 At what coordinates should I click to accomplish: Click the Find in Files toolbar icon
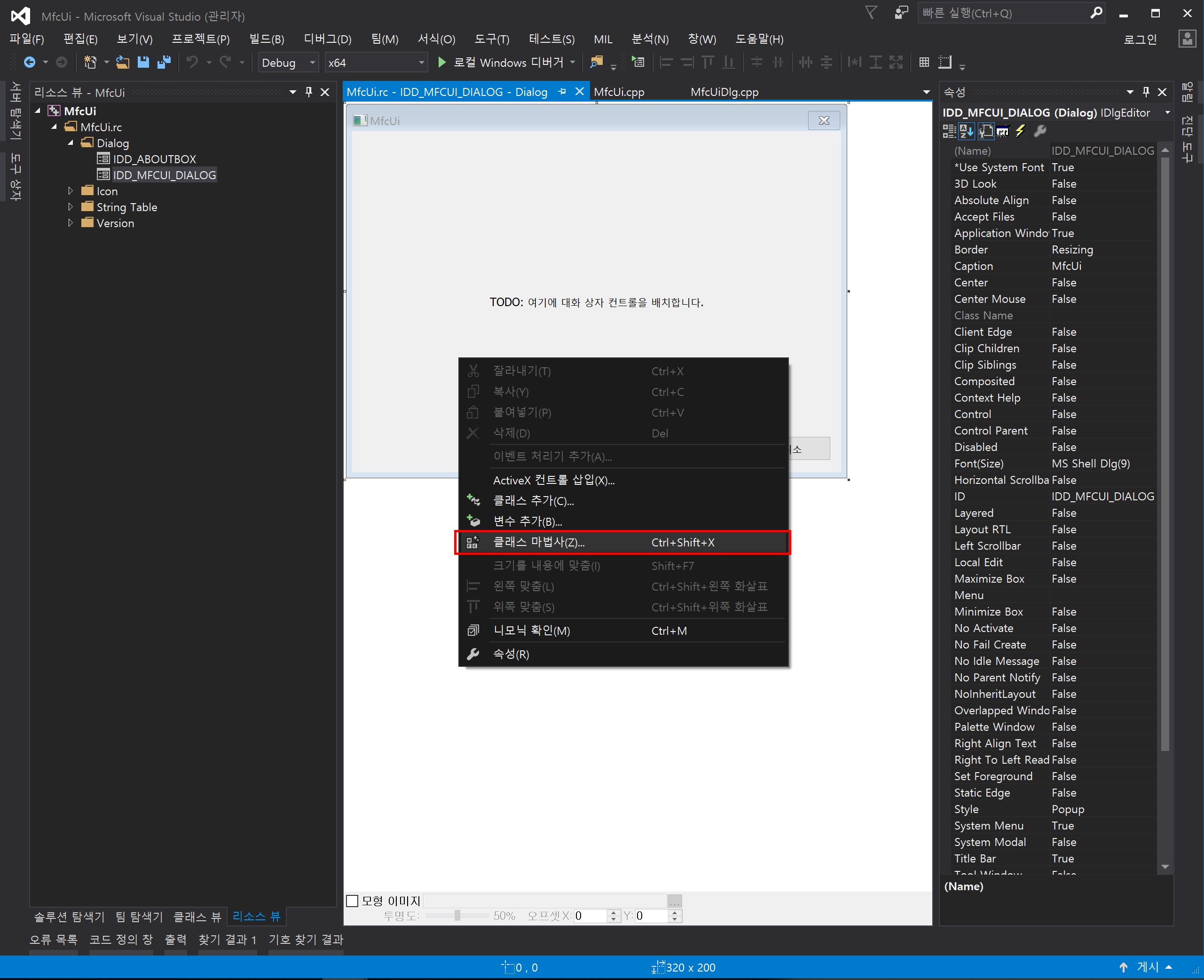597,62
